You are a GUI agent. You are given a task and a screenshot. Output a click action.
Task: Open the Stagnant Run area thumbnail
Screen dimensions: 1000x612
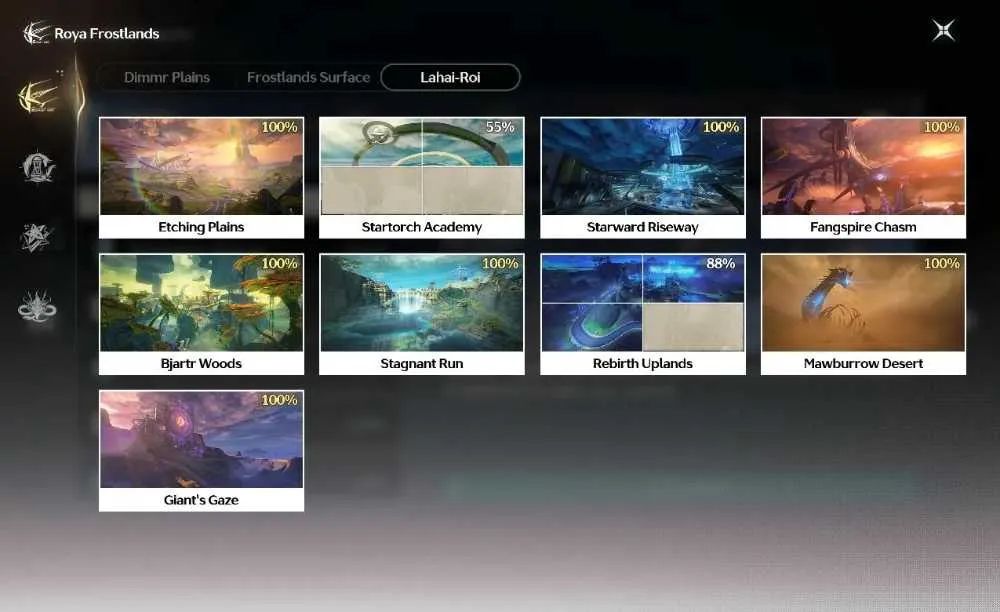coord(422,303)
